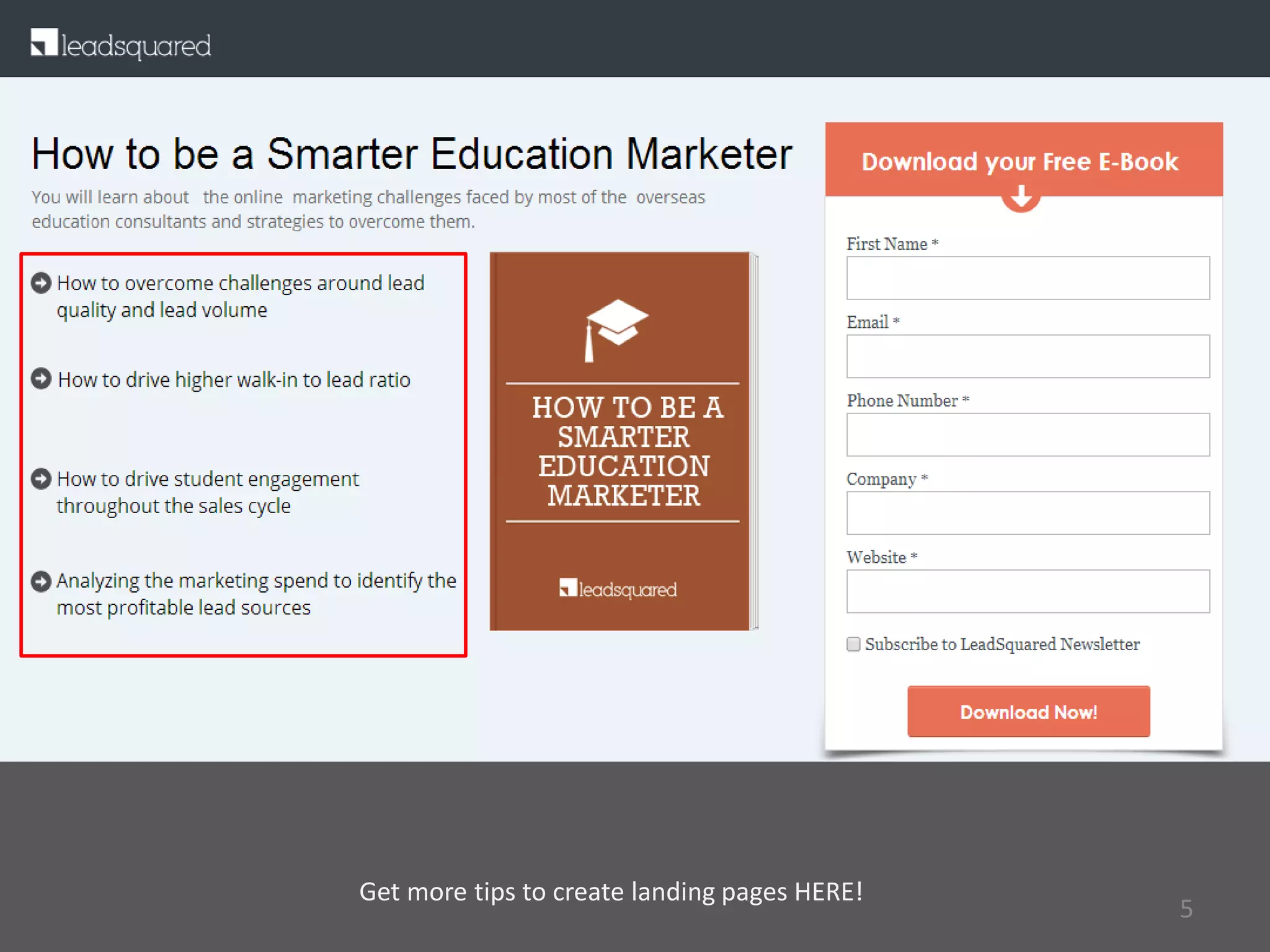Screen dimensions: 1270x952
Task: Click the Subscribe to LeadSquared Newsletter label
Action: [1002, 645]
